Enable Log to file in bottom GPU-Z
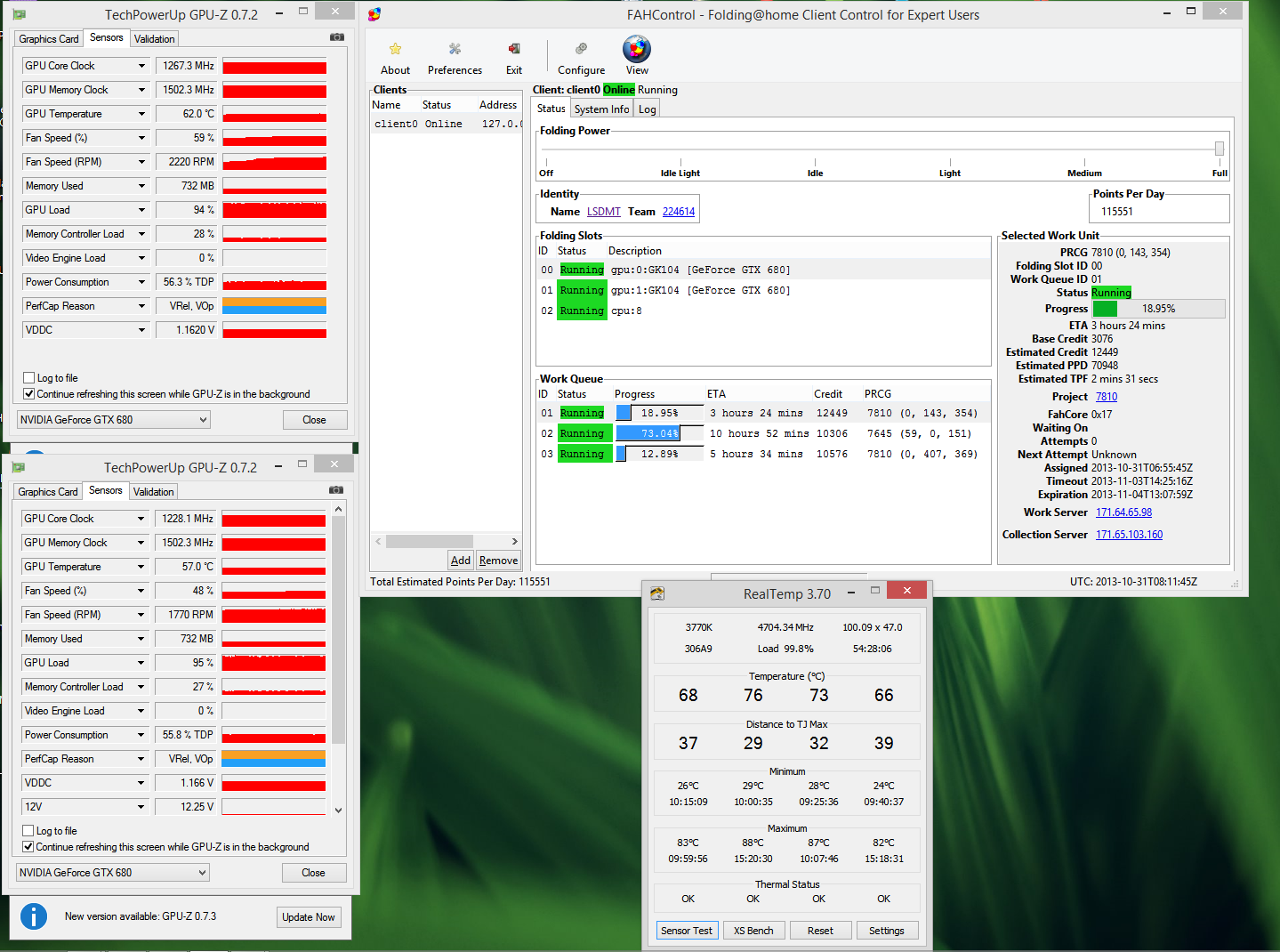Screen dimensions: 1280x952 (28, 831)
